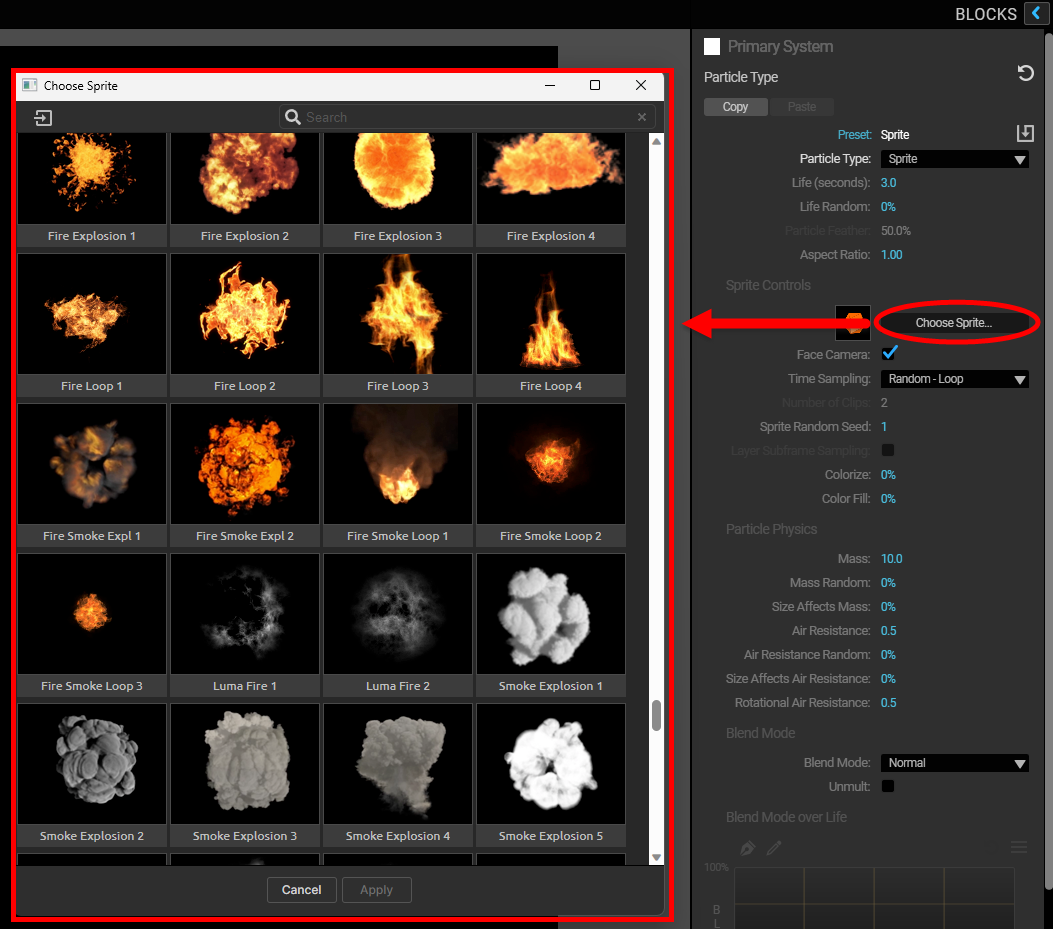
Task: Click the Paste button under Particle Type
Action: (x=802, y=107)
